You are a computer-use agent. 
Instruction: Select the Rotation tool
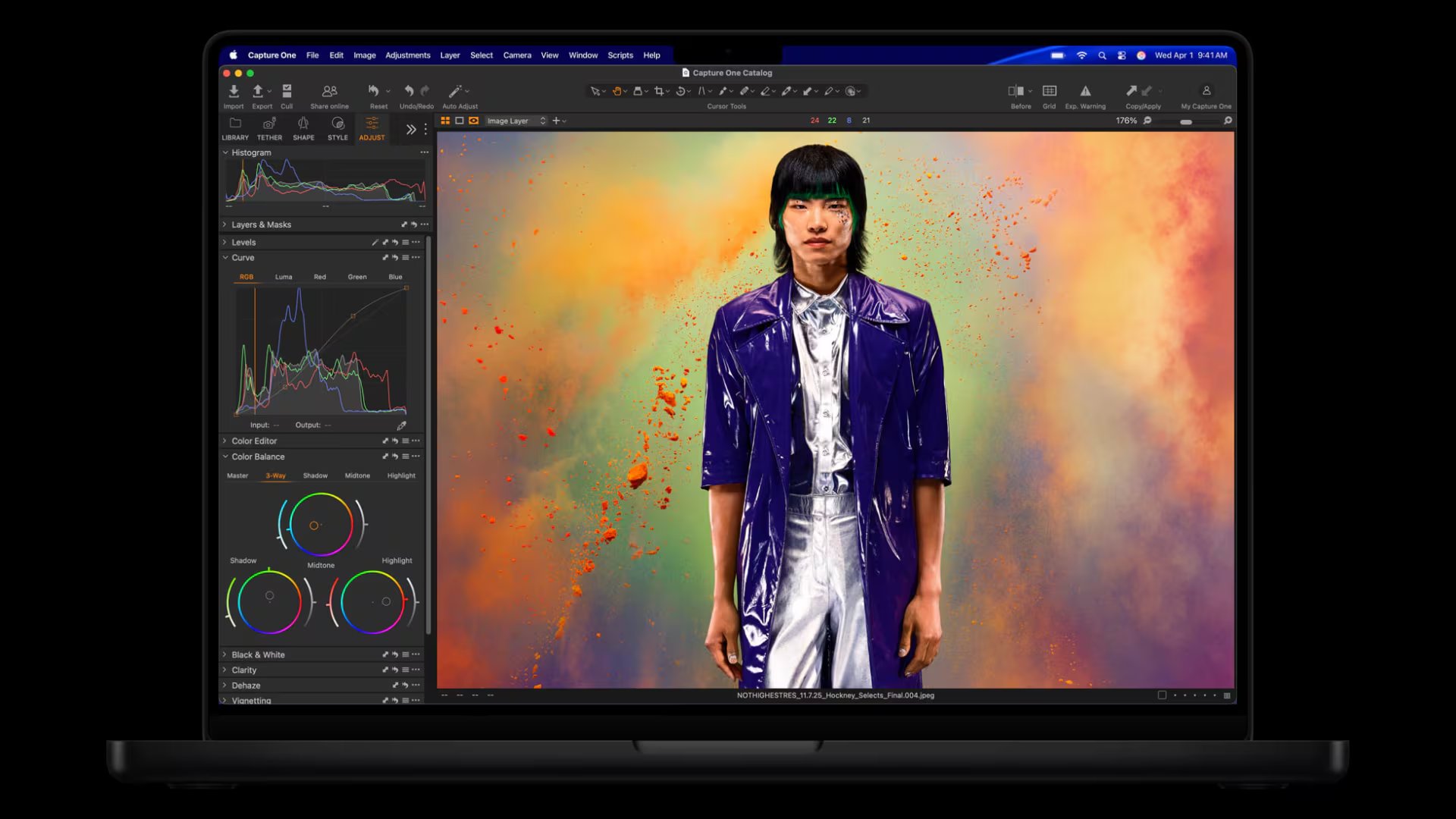click(680, 91)
